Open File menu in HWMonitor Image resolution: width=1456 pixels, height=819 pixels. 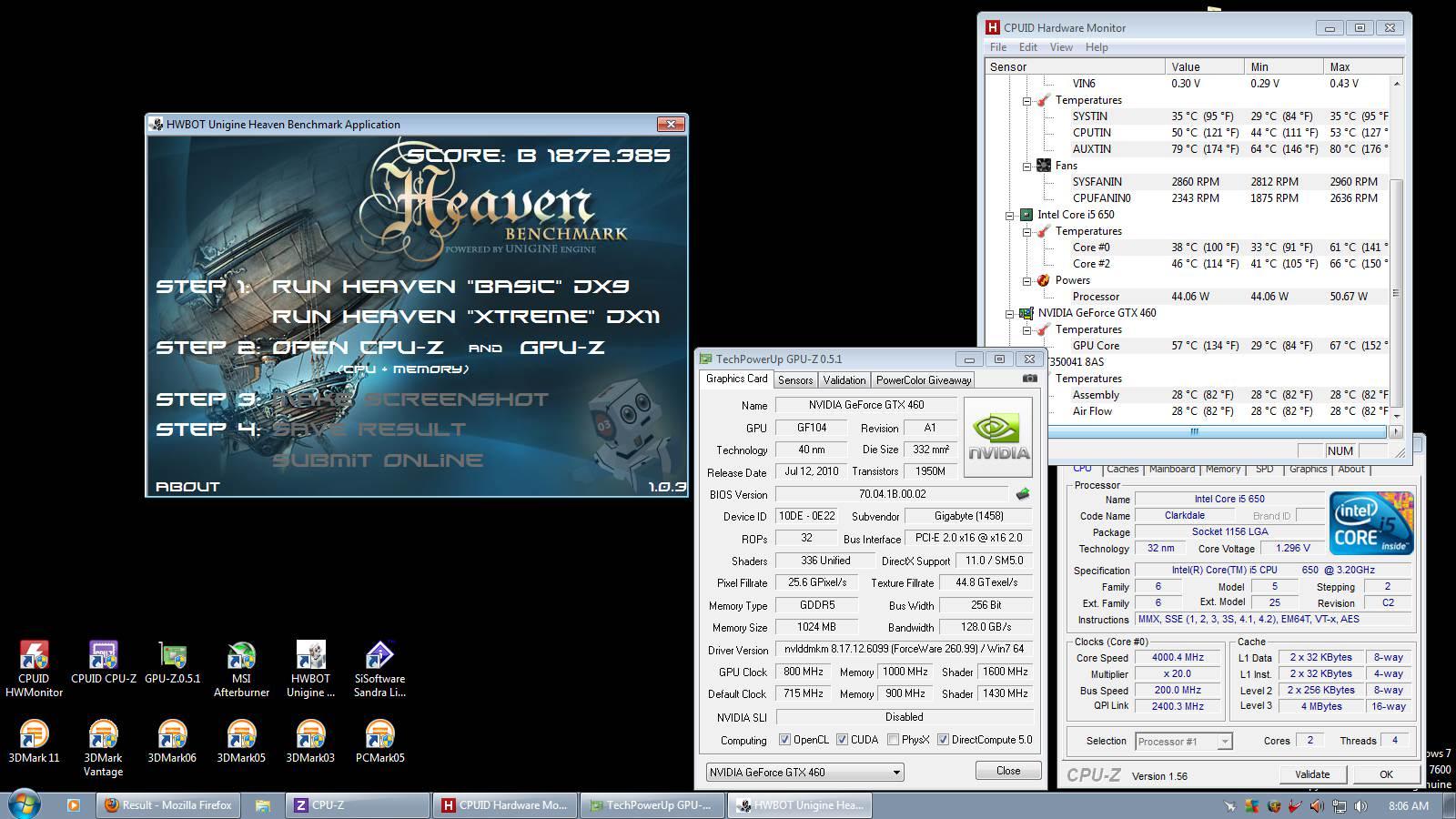click(998, 47)
